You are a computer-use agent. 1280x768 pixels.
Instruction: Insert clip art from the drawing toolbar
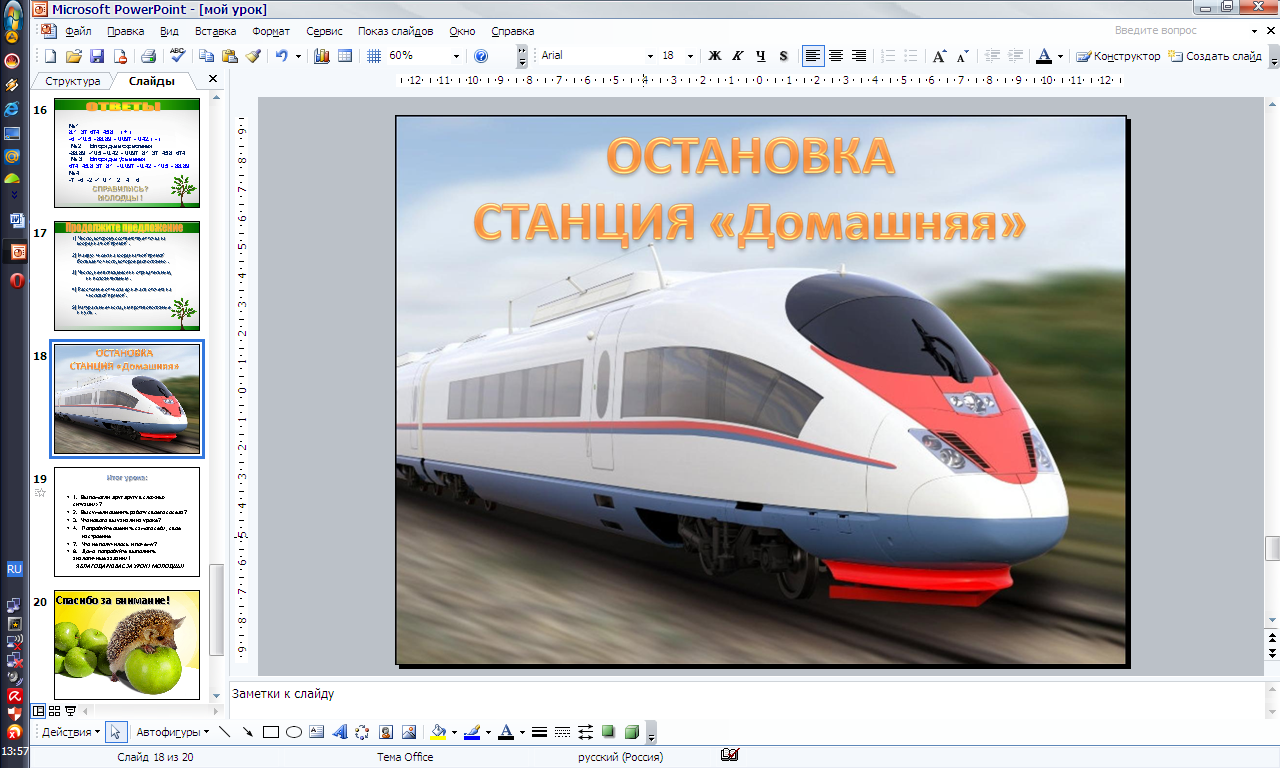(x=385, y=732)
